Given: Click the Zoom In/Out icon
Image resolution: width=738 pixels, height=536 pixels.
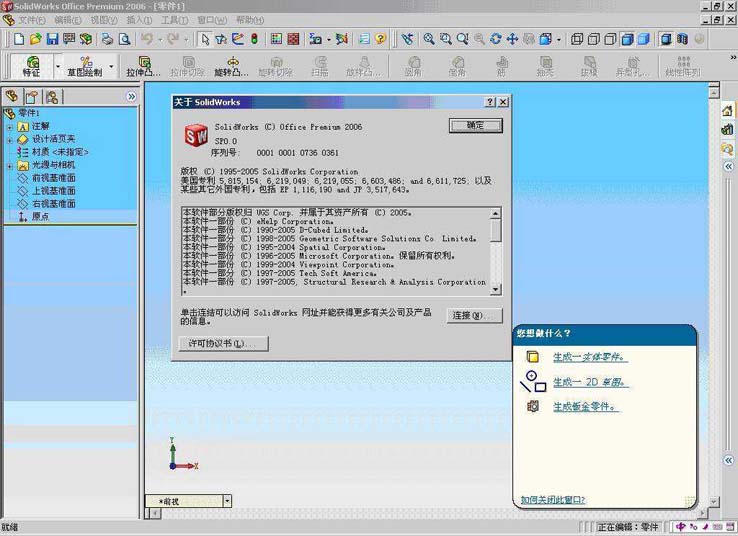Looking at the screenshot, I should (462, 39).
